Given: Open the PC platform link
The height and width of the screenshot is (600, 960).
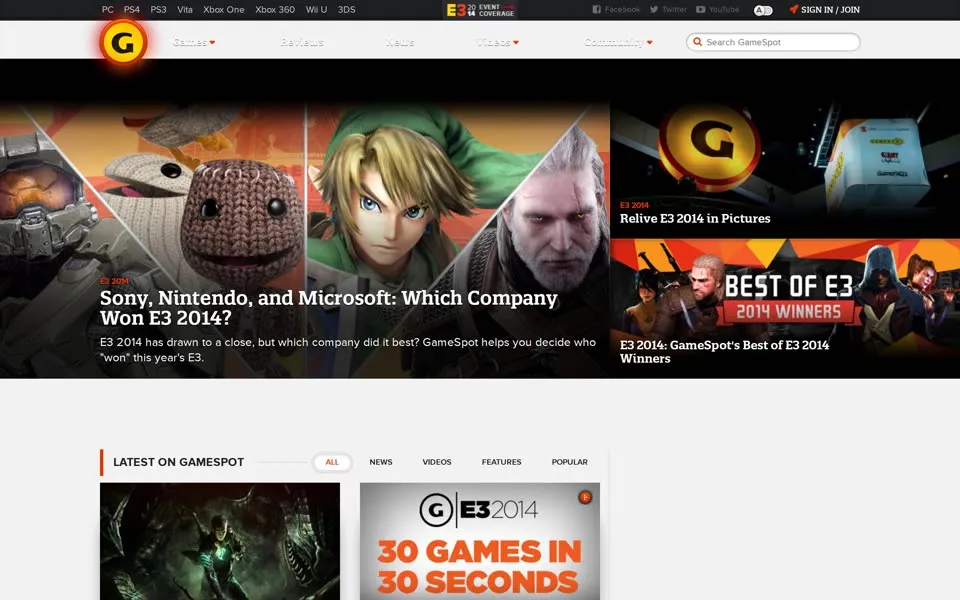Looking at the screenshot, I should pos(108,10).
